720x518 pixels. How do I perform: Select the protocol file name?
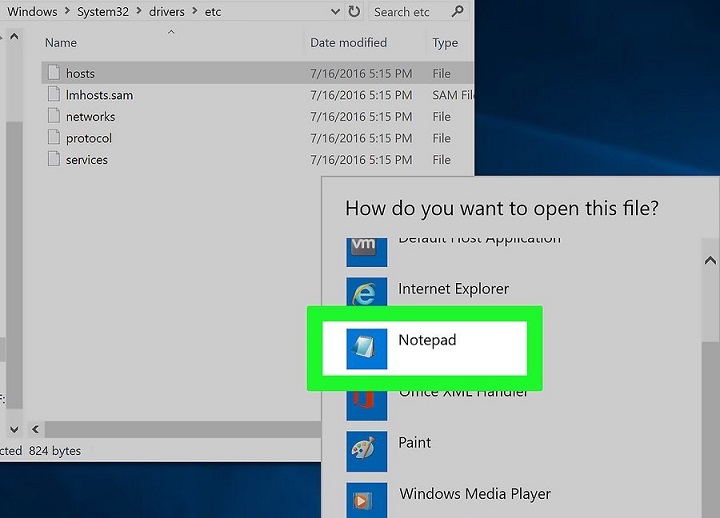(x=89, y=138)
